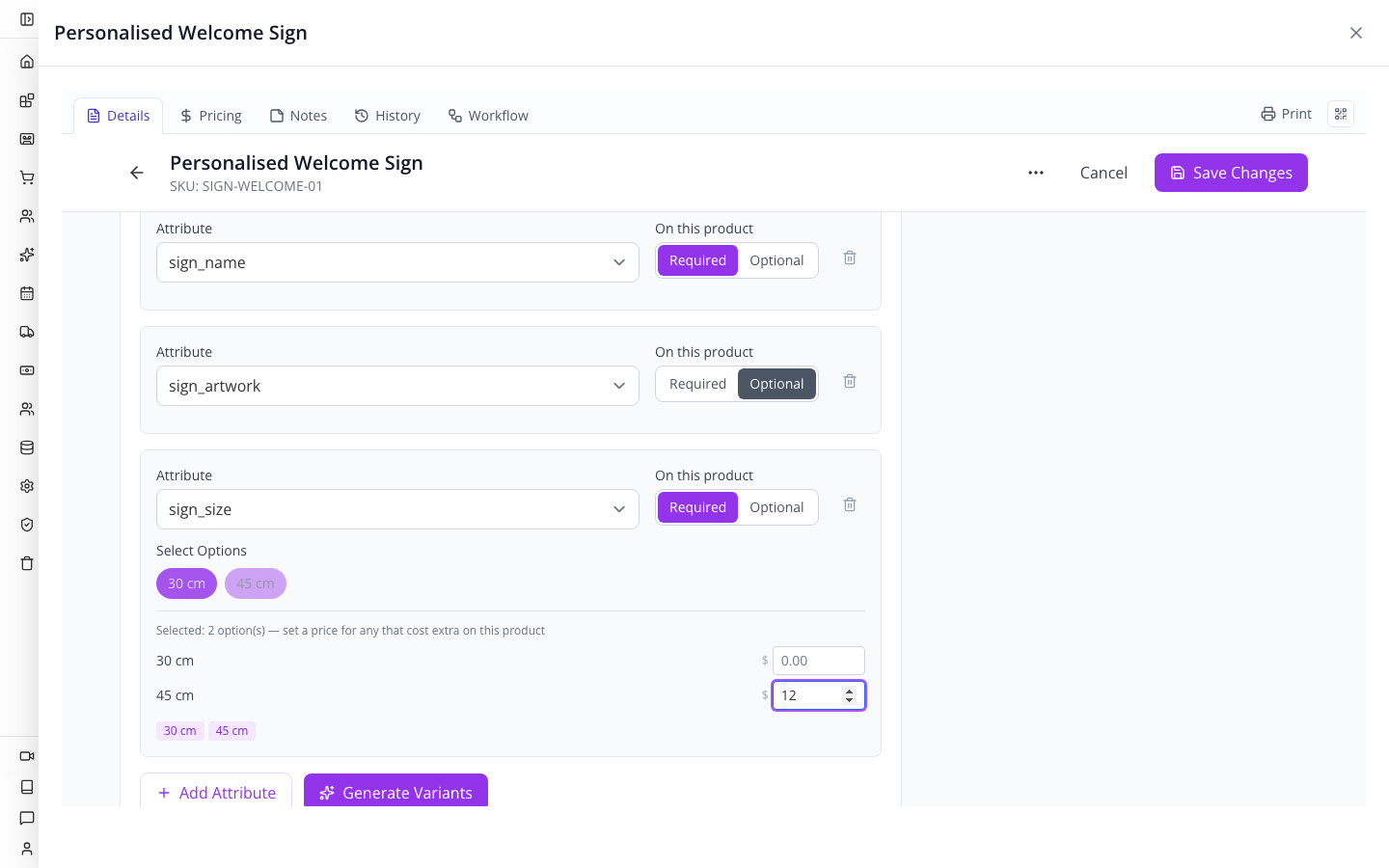Click the Generate Variants button

point(395,792)
